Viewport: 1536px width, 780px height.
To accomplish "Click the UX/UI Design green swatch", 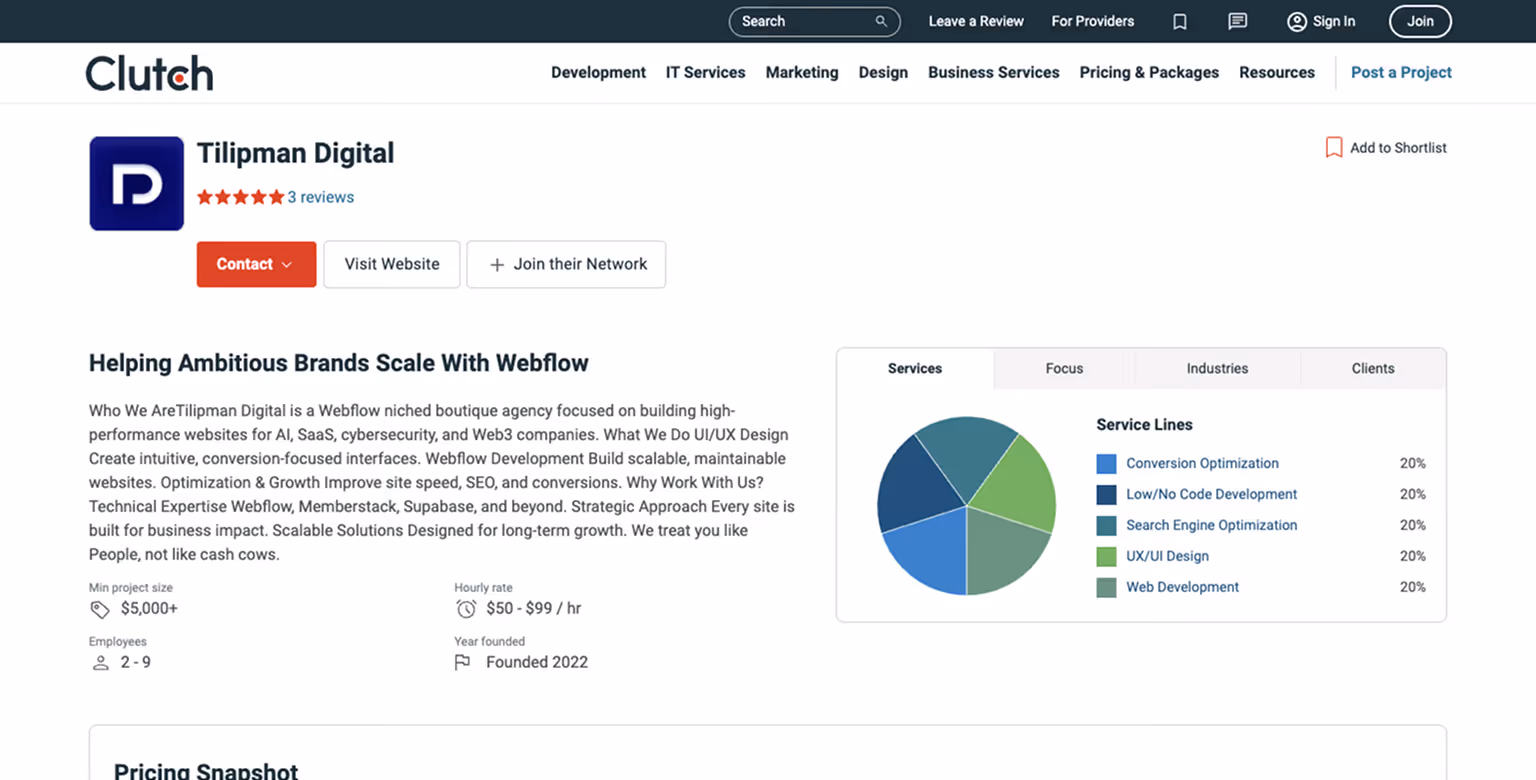I will 1106,557.
